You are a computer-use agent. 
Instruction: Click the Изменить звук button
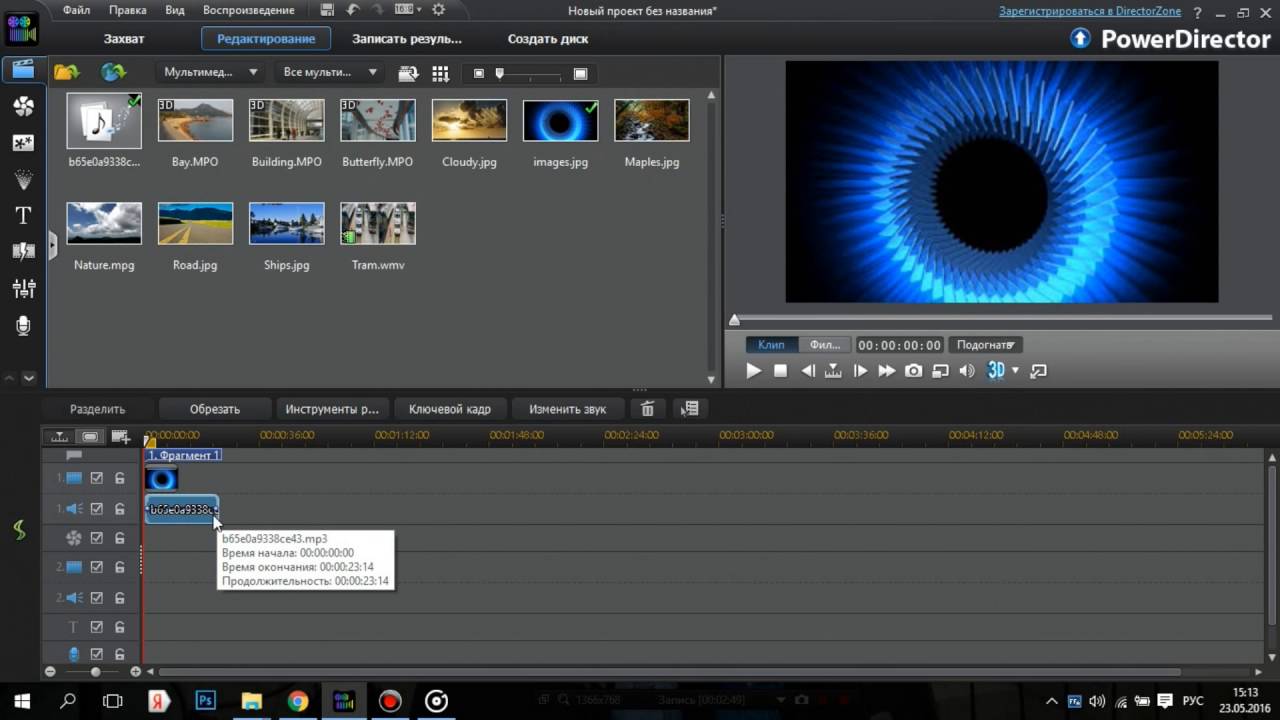[568, 409]
